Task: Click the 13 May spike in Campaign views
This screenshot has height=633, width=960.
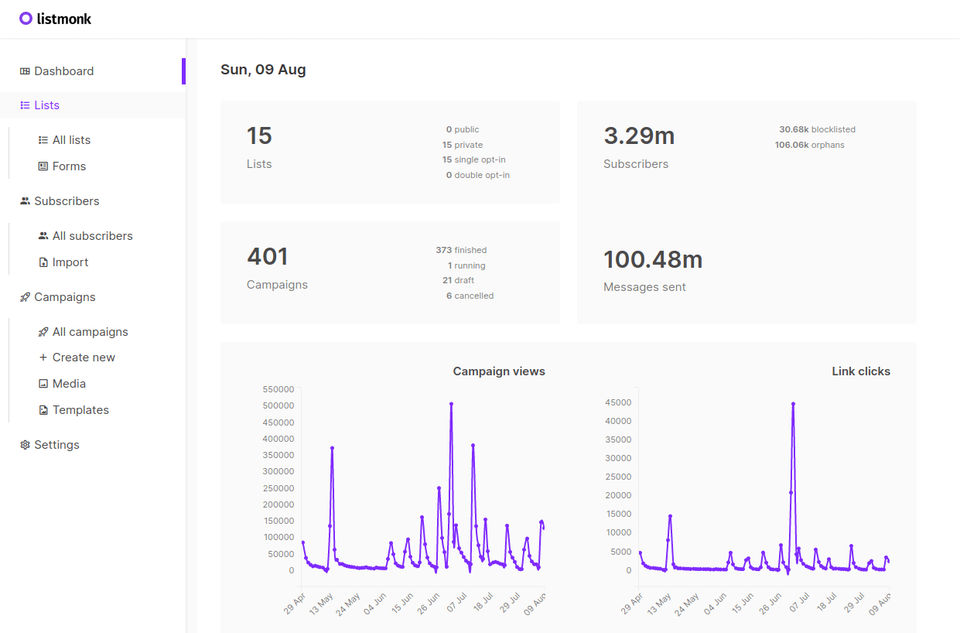Action: 332,448
